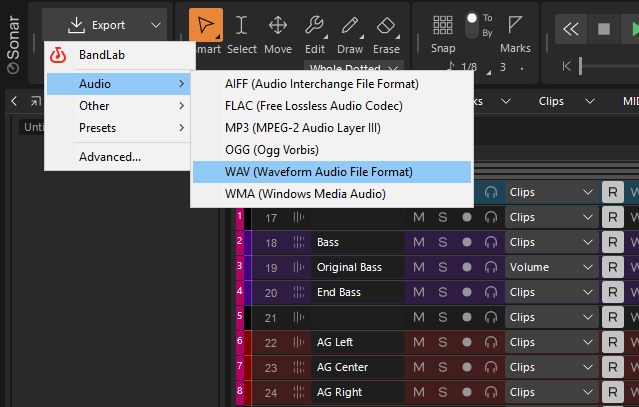Click track 19 Original Bass track icon
The image size is (639, 407).
click(299, 267)
